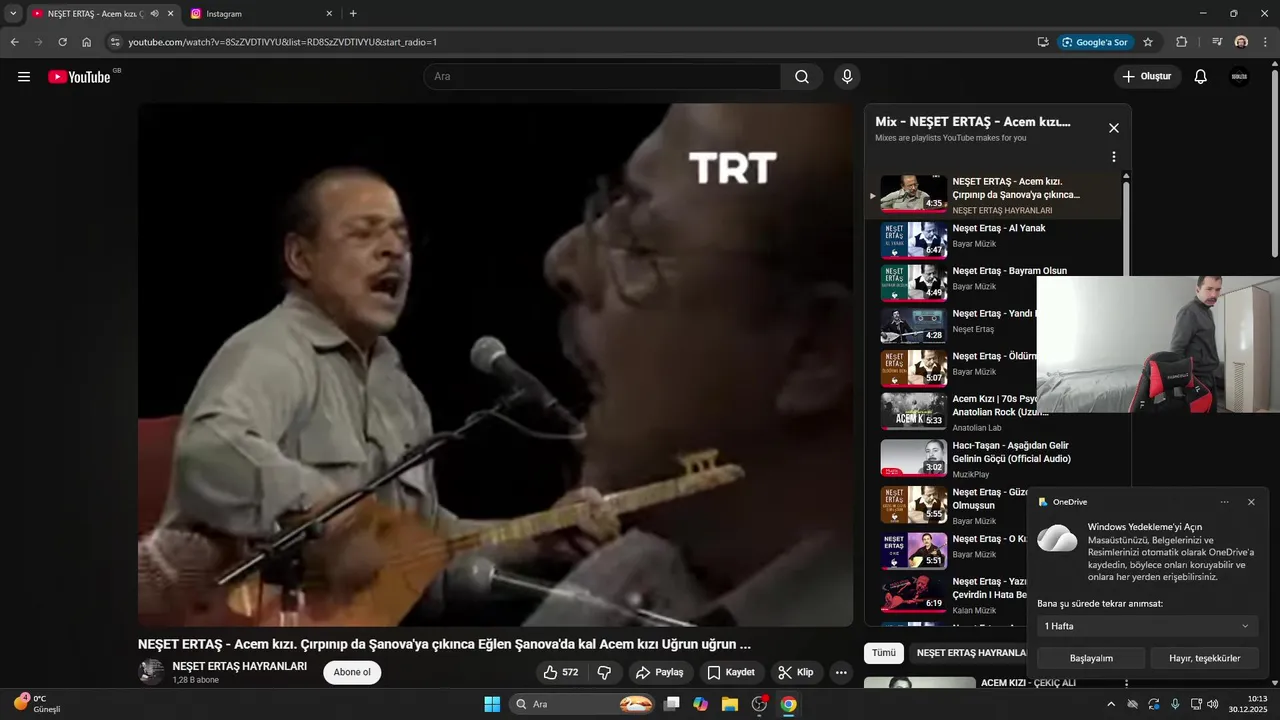Viewport: 1280px width, 720px height.
Task: Show hidden system tray icons
Action: pyautogui.click(x=1110, y=704)
